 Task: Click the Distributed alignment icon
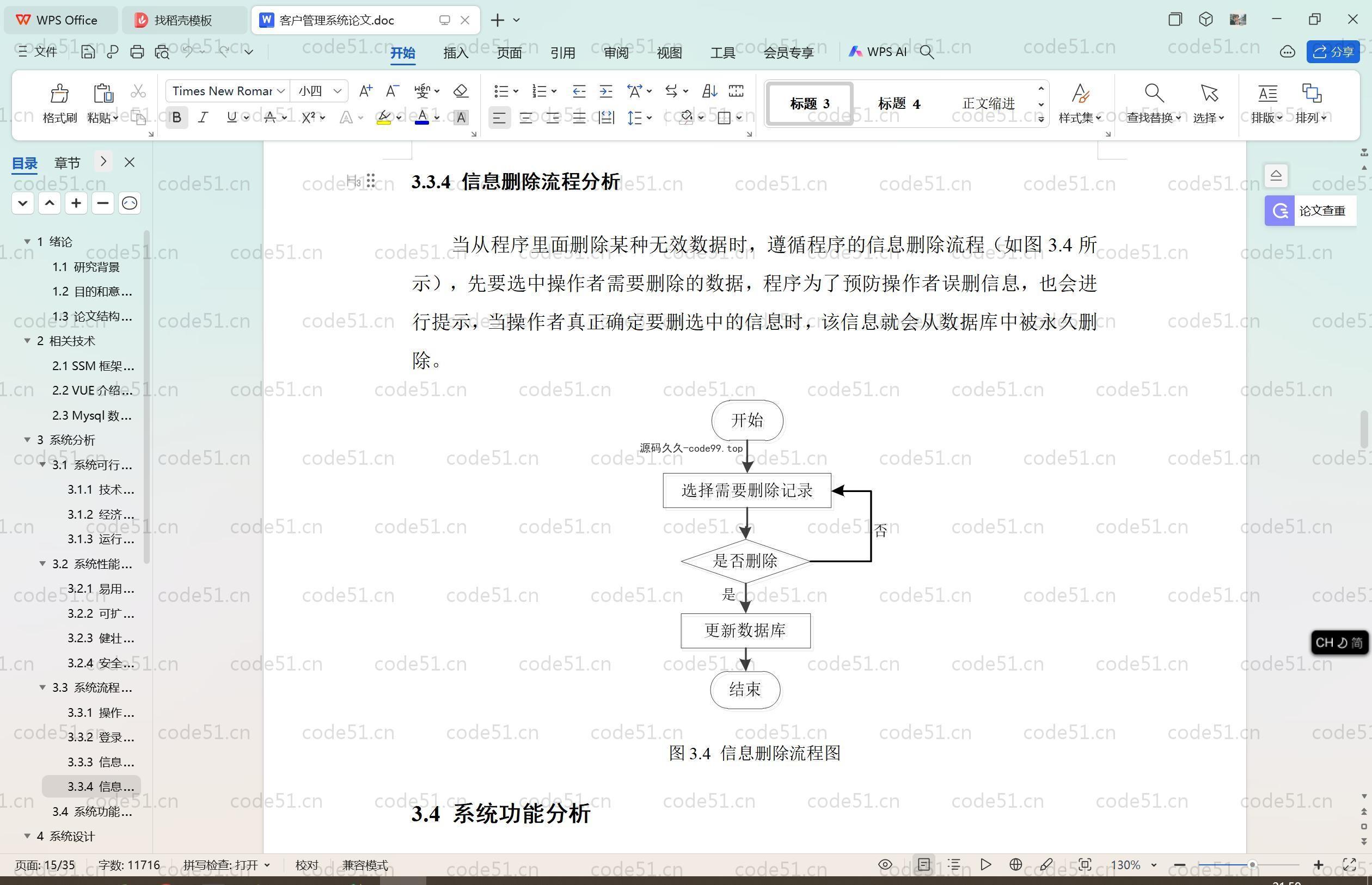(x=606, y=118)
